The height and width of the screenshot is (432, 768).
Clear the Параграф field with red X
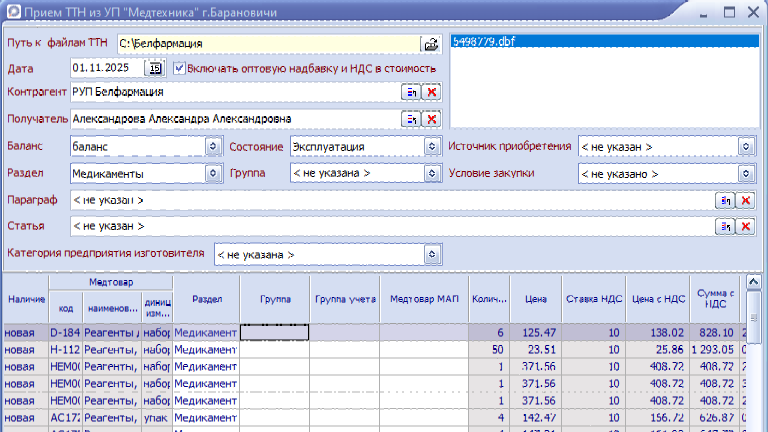click(745, 200)
